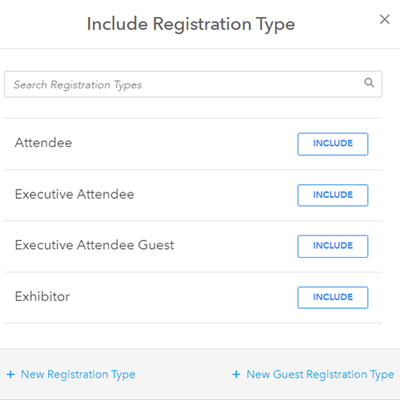The image size is (400, 400).
Task: Include the Attendee registration type
Action: click(x=333, y=144)
